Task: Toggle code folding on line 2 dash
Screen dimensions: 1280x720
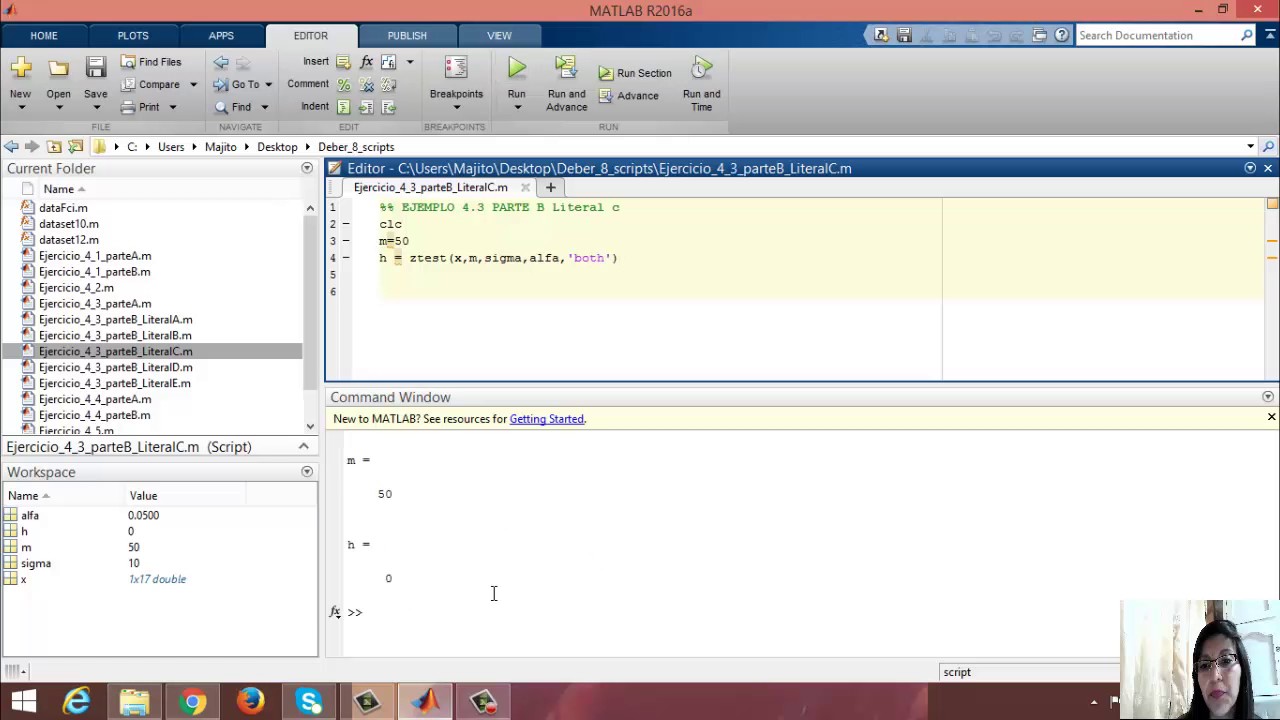Action: coord(346,224)
